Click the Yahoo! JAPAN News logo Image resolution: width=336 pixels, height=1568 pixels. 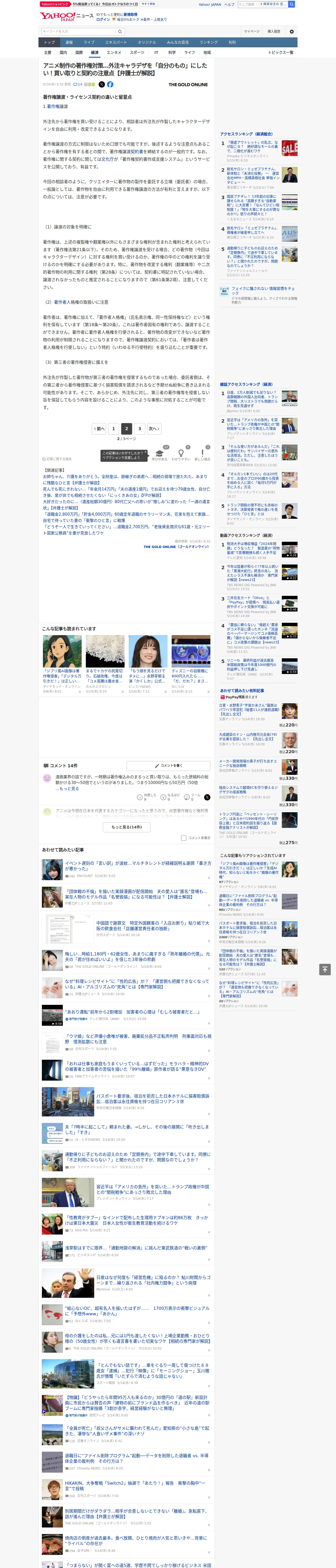coord(66,16)
